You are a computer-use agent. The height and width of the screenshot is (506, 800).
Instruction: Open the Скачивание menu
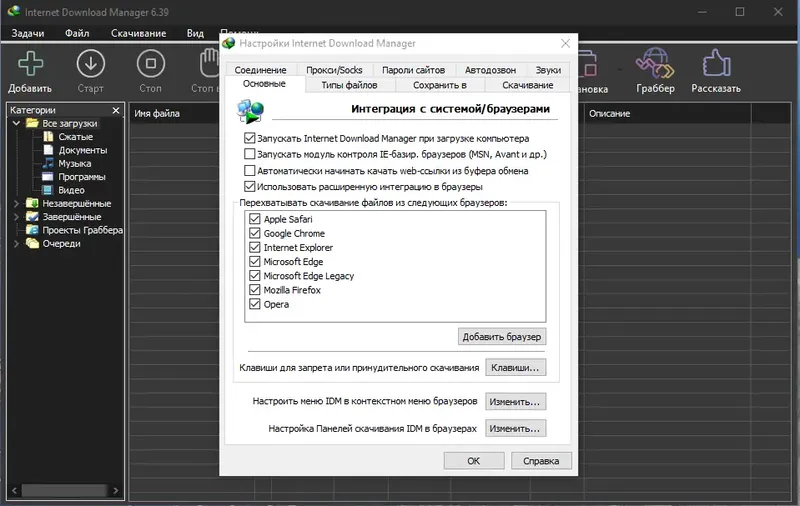(138, 33)
